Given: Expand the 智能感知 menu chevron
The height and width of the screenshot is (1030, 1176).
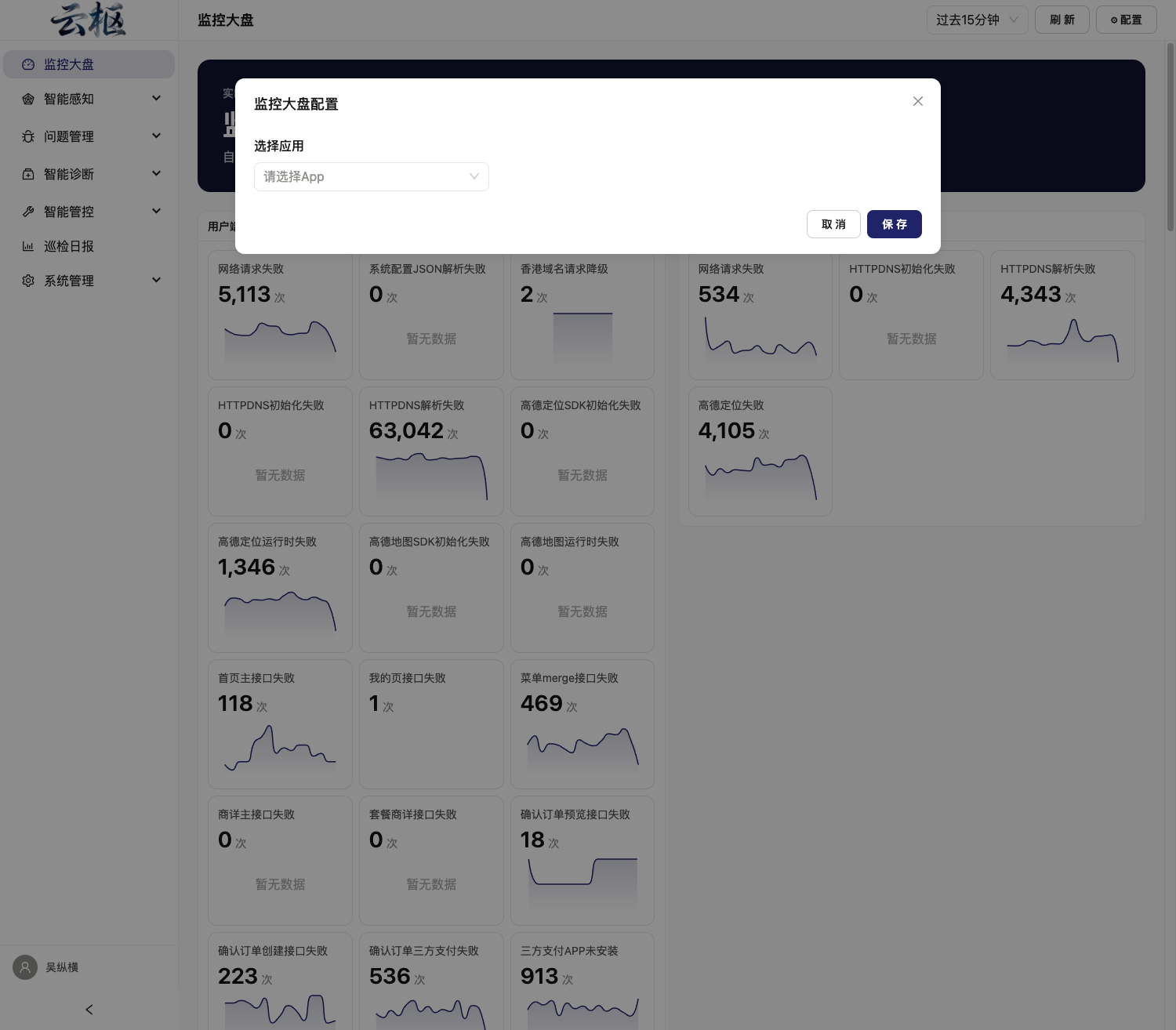Looking at the screenshot, I should [156, 98].
